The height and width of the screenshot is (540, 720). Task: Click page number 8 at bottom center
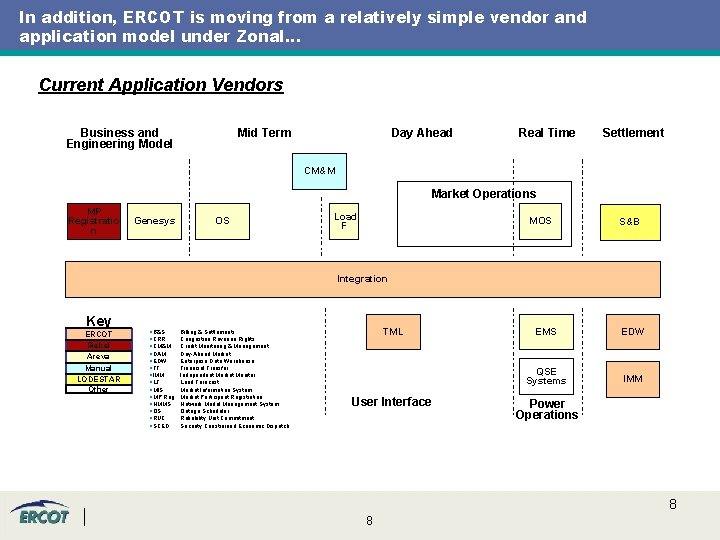369,521
